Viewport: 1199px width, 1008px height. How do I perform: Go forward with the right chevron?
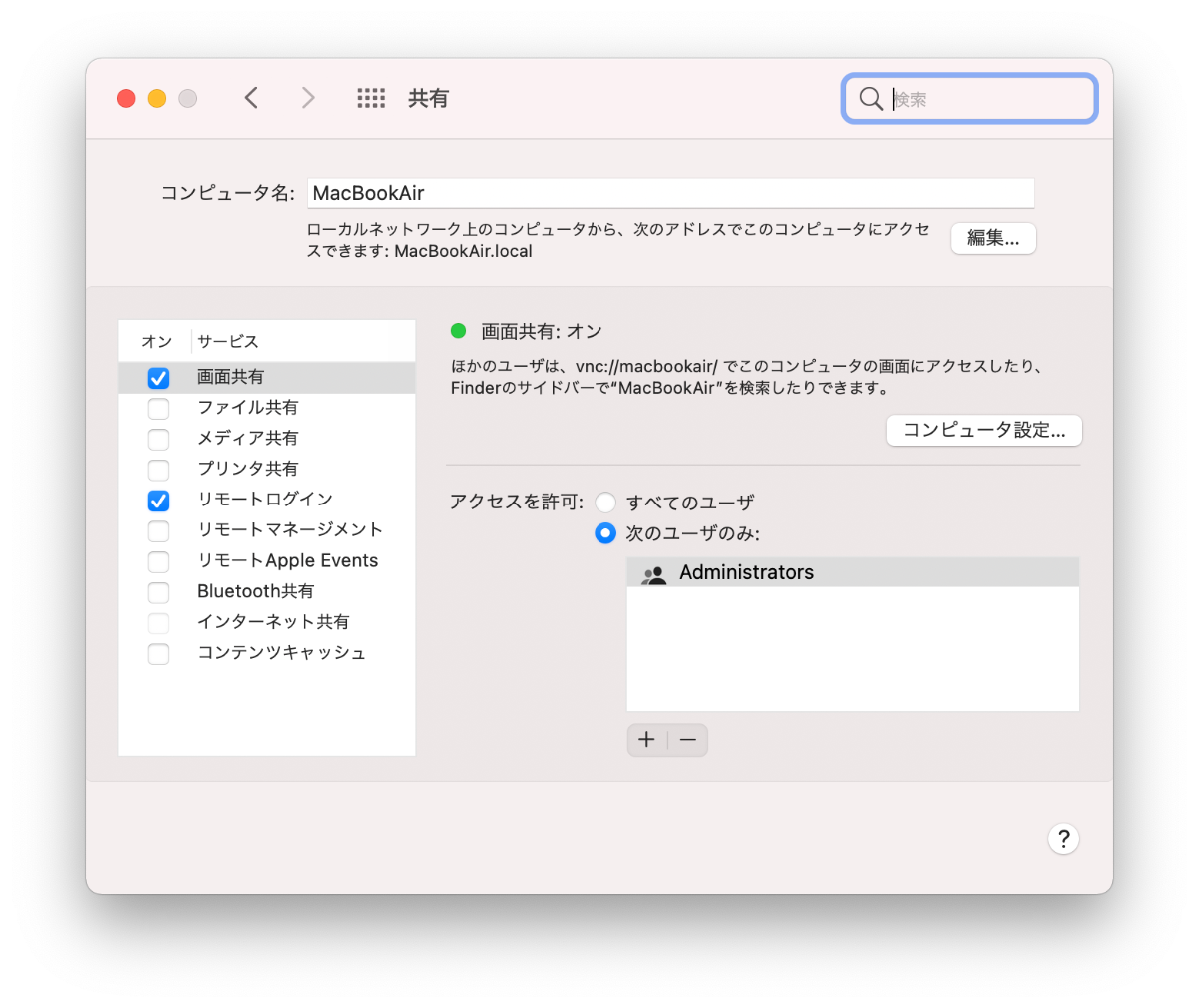pyautogui.click(x=308, y=98)
